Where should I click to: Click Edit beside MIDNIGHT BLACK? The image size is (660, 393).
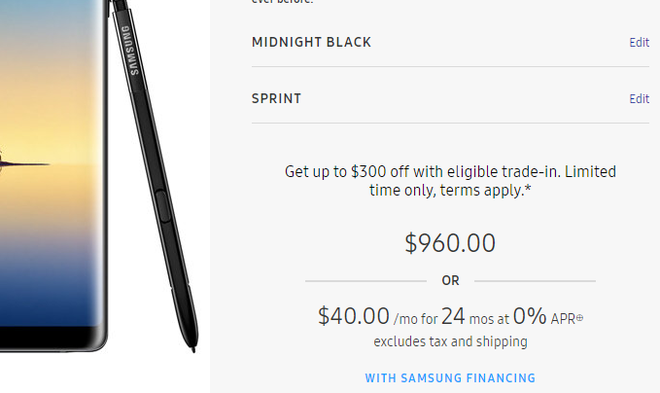click(639, 42)
